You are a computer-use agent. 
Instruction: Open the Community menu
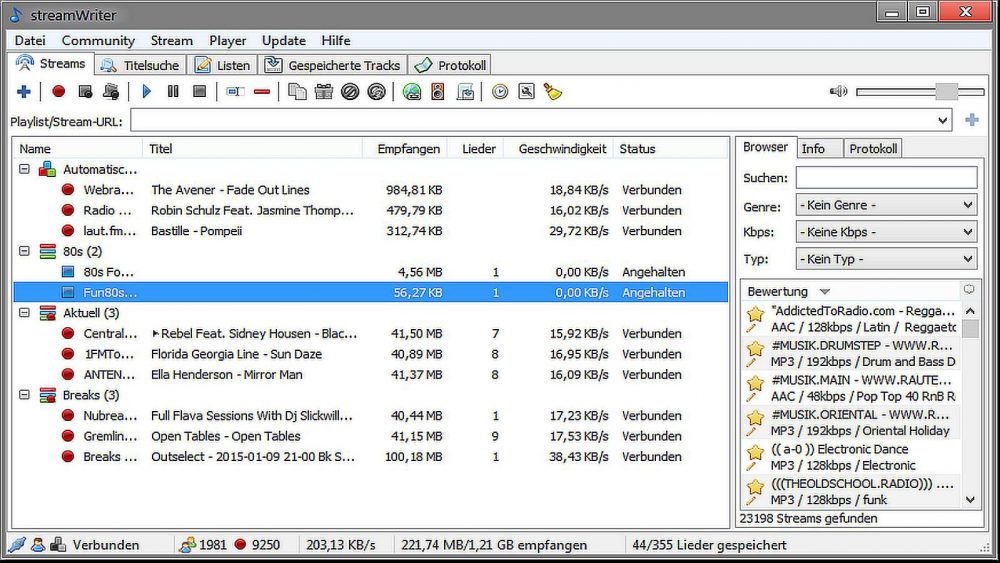(98, 40)
